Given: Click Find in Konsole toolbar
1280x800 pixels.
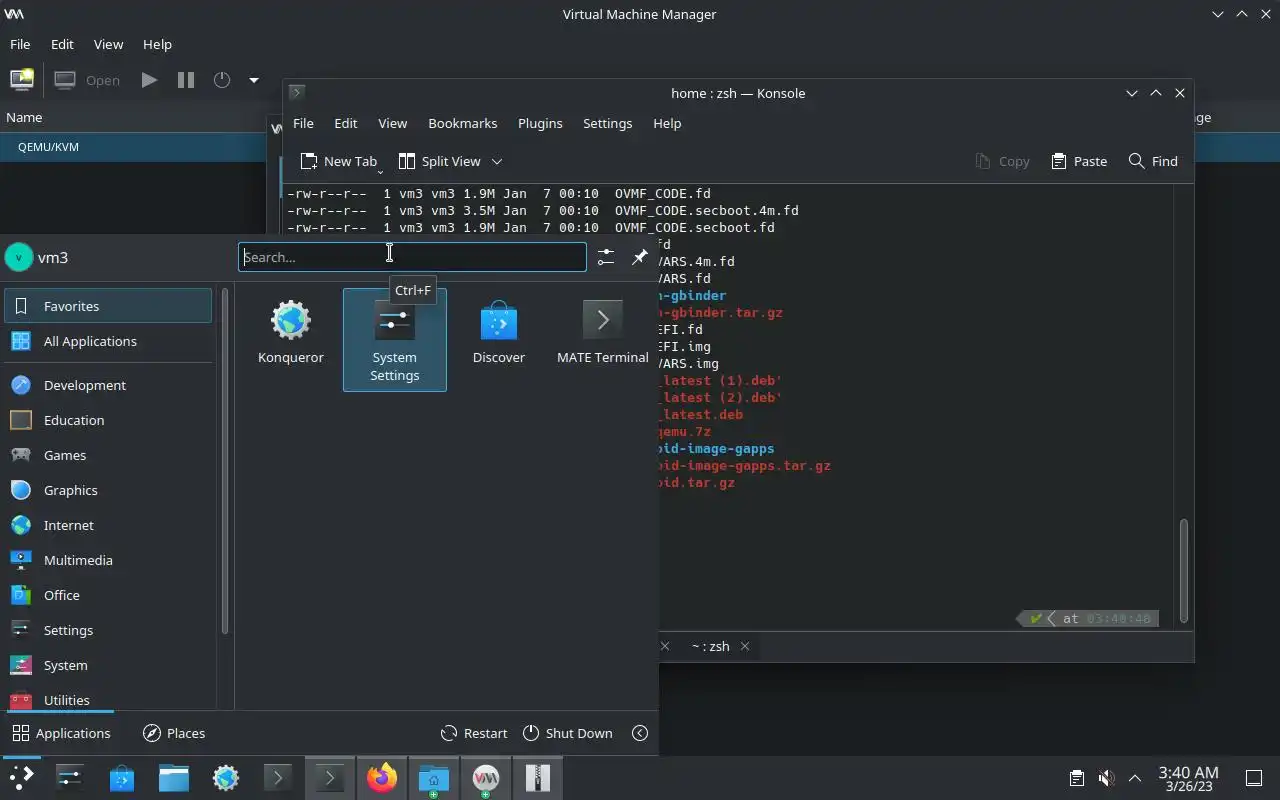Looking at the screenshot, I should 1153,161.
